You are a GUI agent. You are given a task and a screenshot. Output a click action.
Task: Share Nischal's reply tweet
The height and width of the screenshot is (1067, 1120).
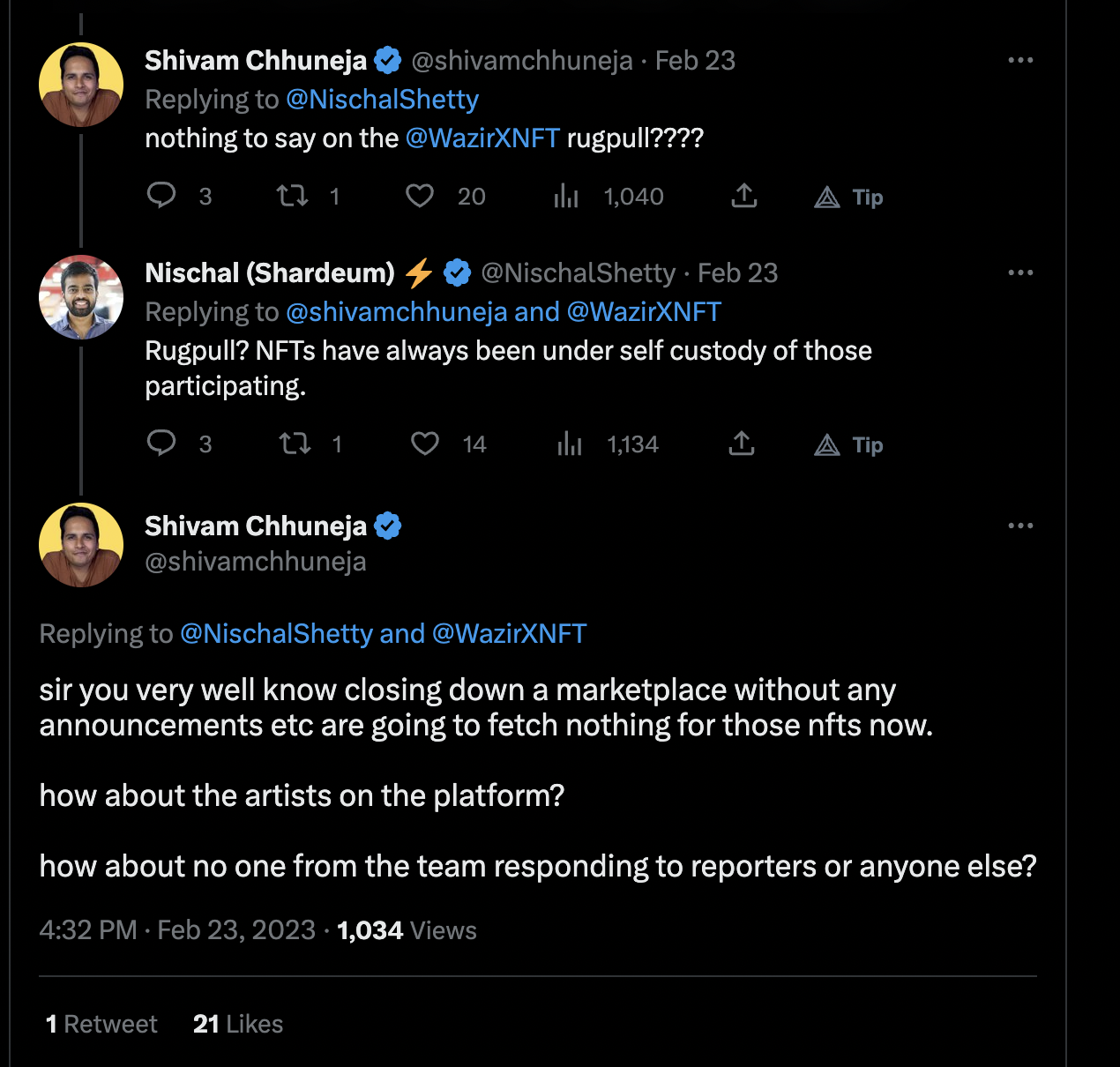tap(742, 444)
